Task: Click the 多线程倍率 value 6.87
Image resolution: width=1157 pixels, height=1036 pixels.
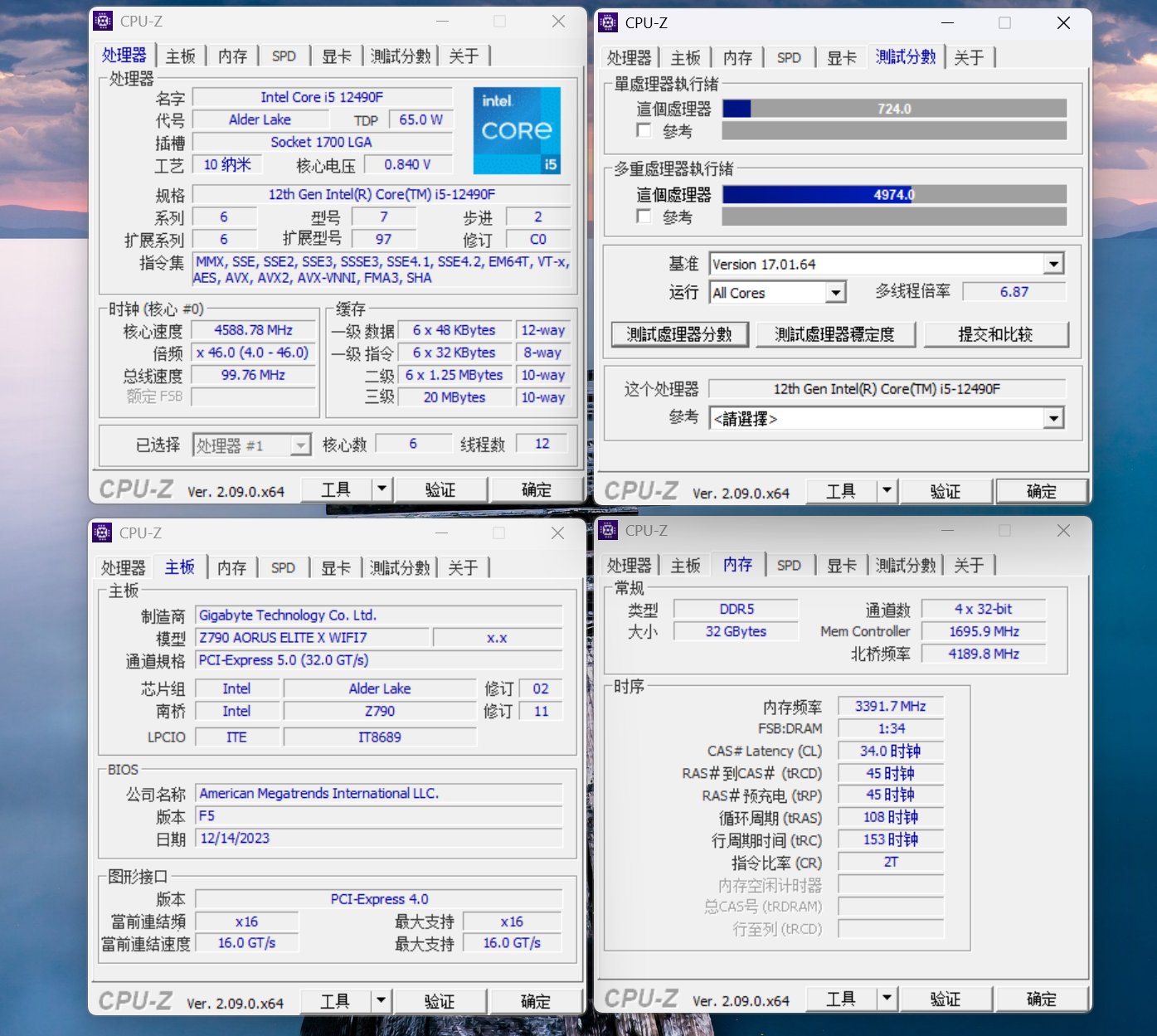Action: [1014, 291]
